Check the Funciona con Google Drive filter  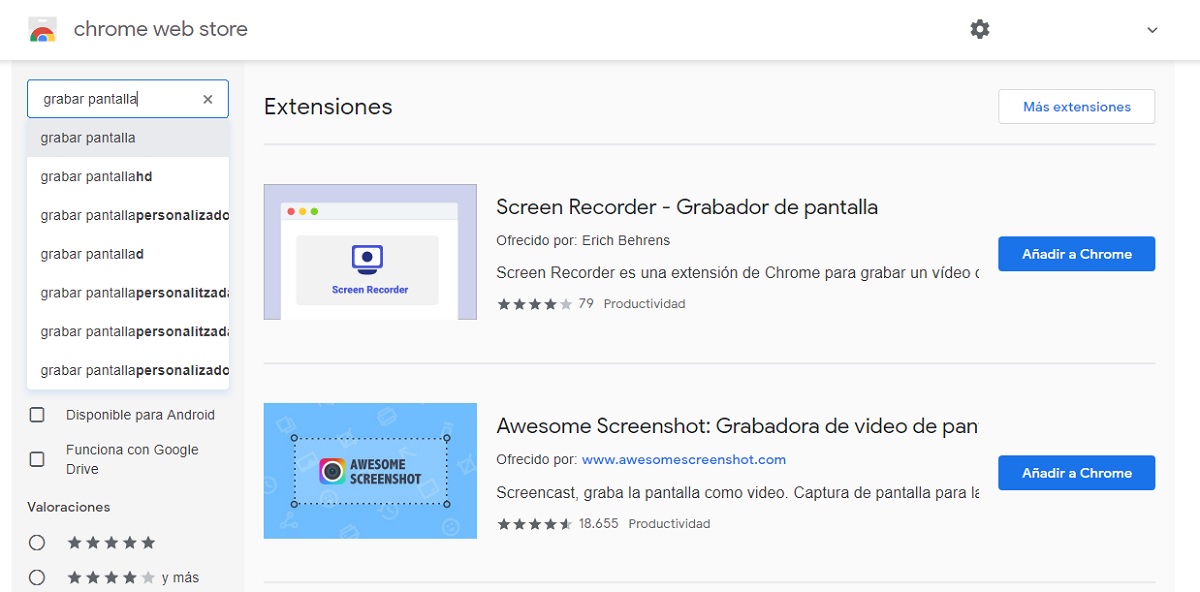click(x=37, y=460)
